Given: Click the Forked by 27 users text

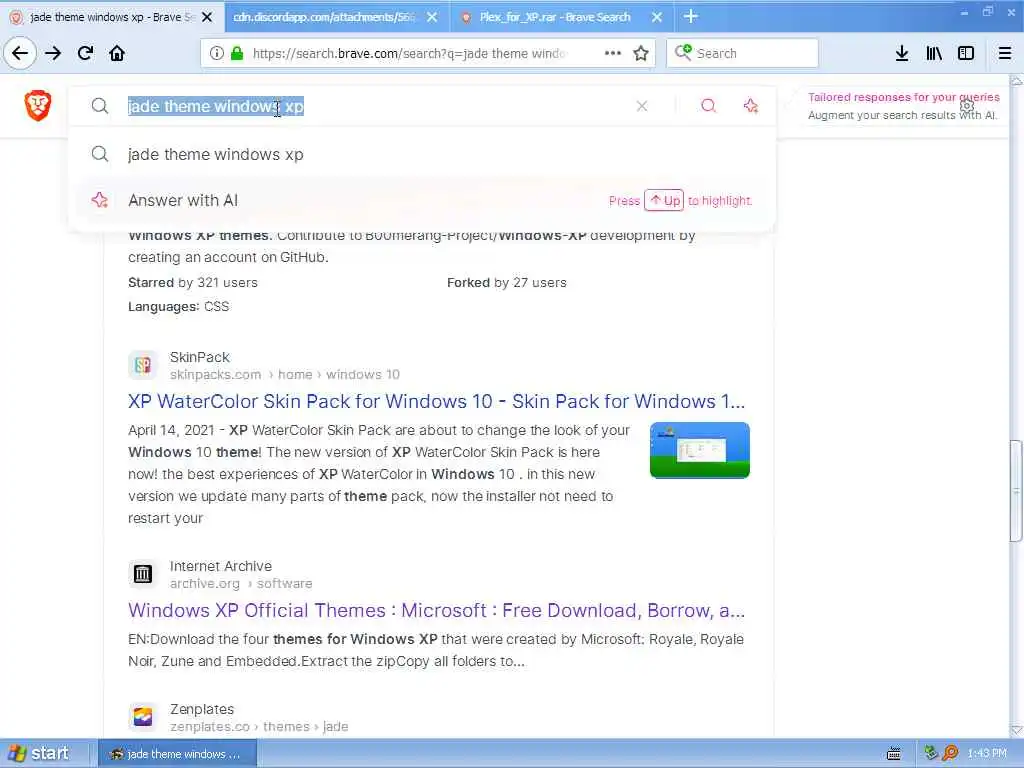Looking at the screenshot, I should click(x=507, y=282).
